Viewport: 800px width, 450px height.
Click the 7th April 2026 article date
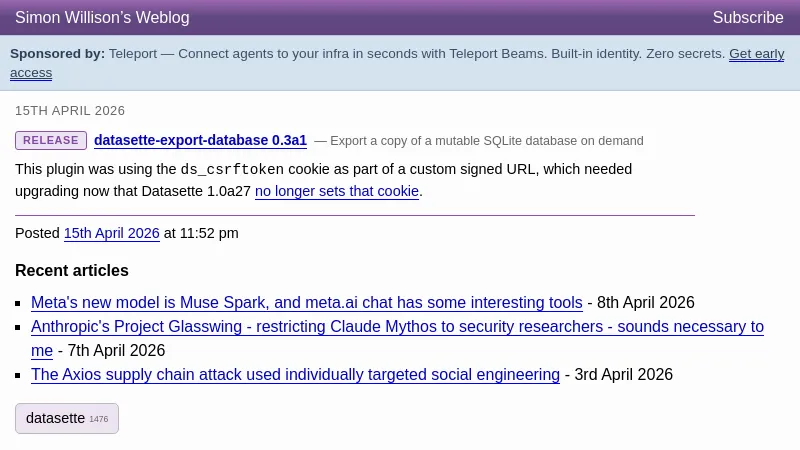click(x=117, y=350)
